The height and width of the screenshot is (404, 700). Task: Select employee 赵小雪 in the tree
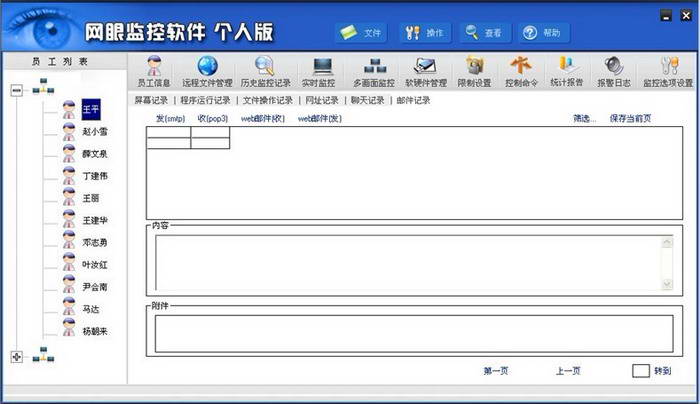click(x=95, y=132)
